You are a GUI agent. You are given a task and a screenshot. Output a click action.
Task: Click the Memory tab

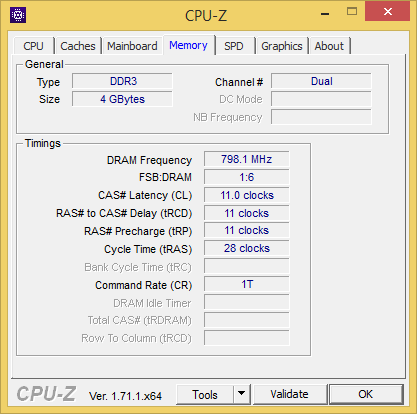click(x=188, y=45)
